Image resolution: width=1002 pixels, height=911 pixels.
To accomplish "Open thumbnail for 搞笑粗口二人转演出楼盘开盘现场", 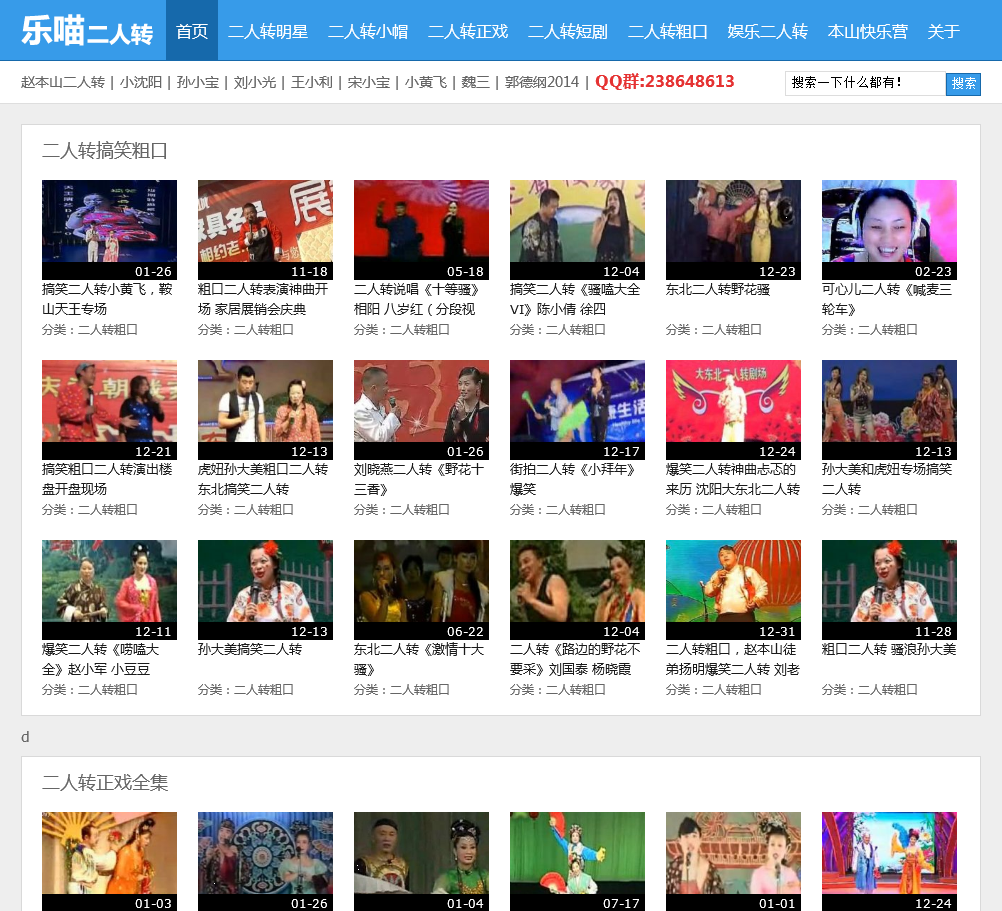I will click(x=109, y=410).
